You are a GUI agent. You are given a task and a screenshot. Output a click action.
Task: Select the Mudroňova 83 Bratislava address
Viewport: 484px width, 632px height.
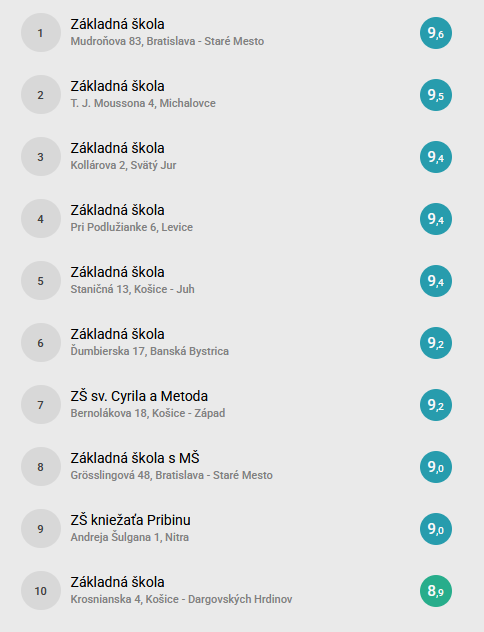click(167, 42)
